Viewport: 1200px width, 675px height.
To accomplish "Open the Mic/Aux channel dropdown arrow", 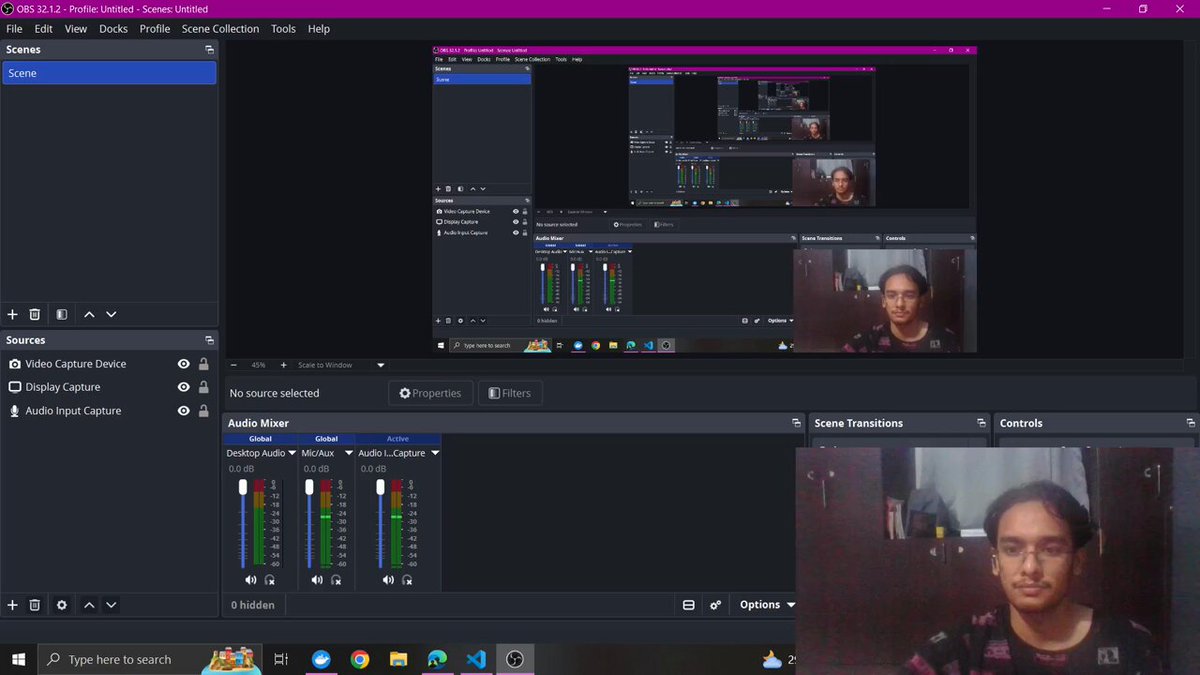I will (x=349, y=453).
